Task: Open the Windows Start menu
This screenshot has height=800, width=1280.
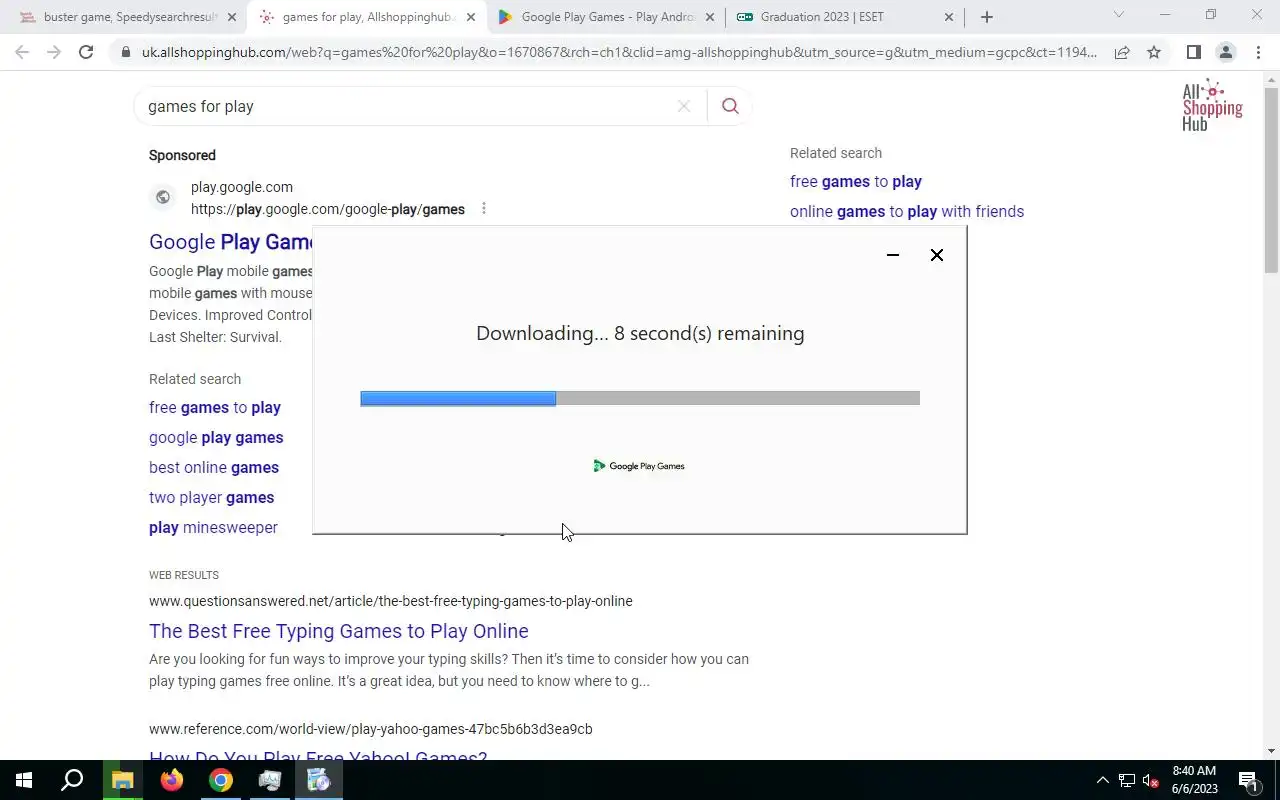Action: coord(24,780)
